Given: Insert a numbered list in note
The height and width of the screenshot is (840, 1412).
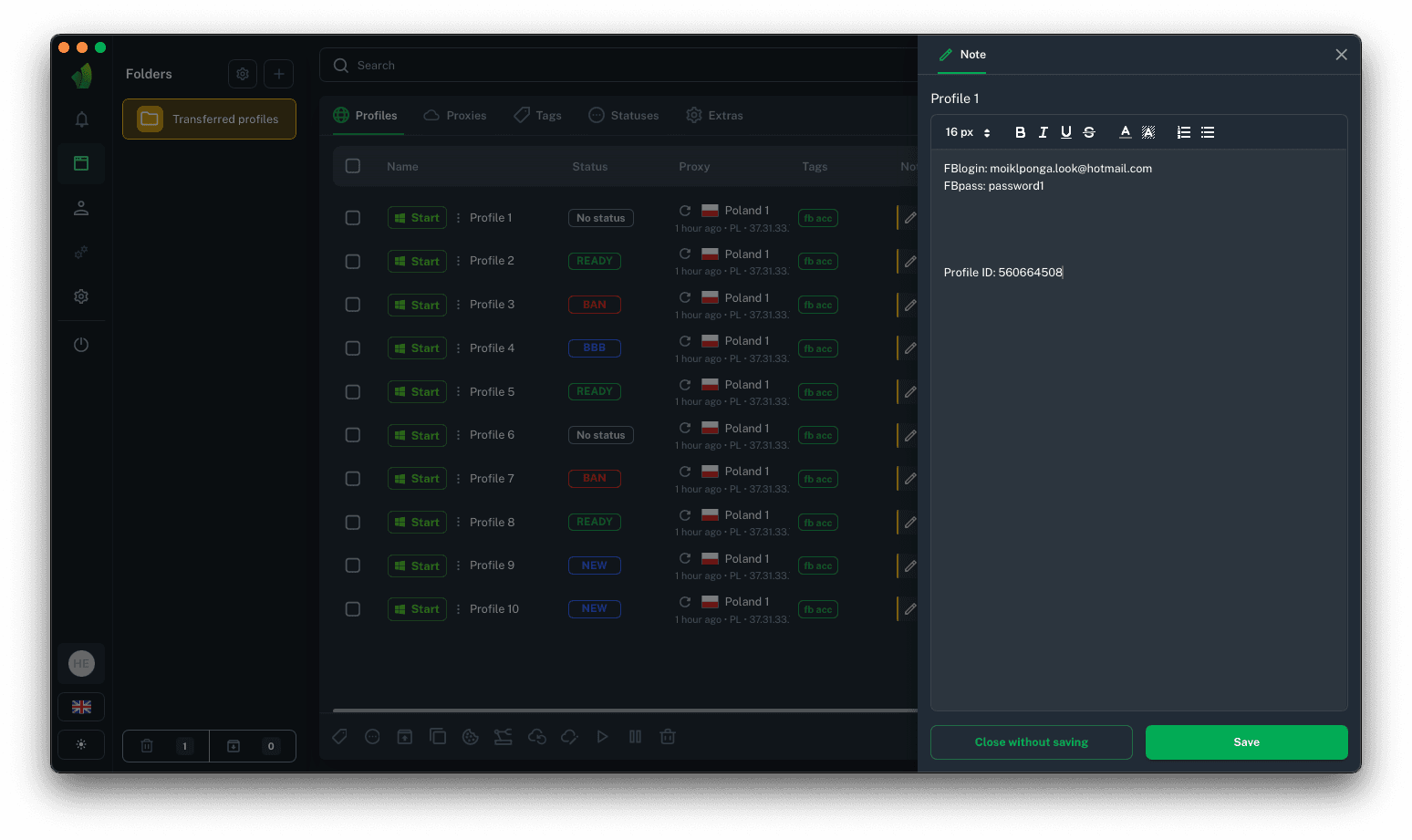Looking at the screenshot, I should click(x=1184, y=132).
